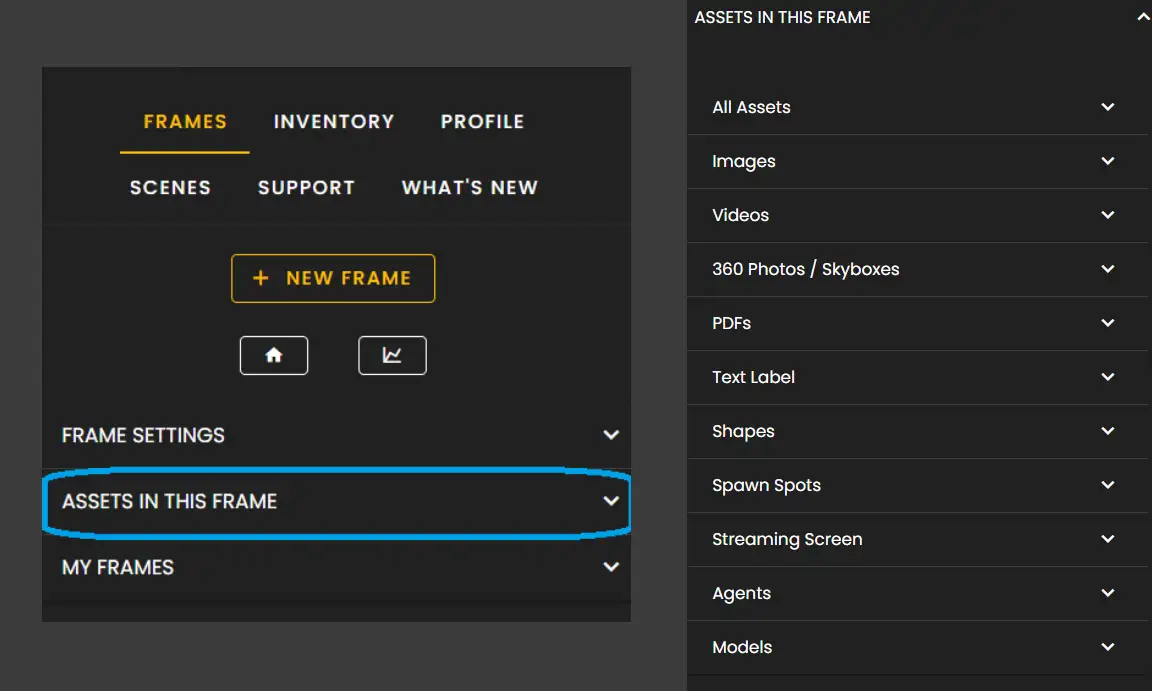1152x691 pixels.
Task: Create a new frame
Action: point(332,278)
